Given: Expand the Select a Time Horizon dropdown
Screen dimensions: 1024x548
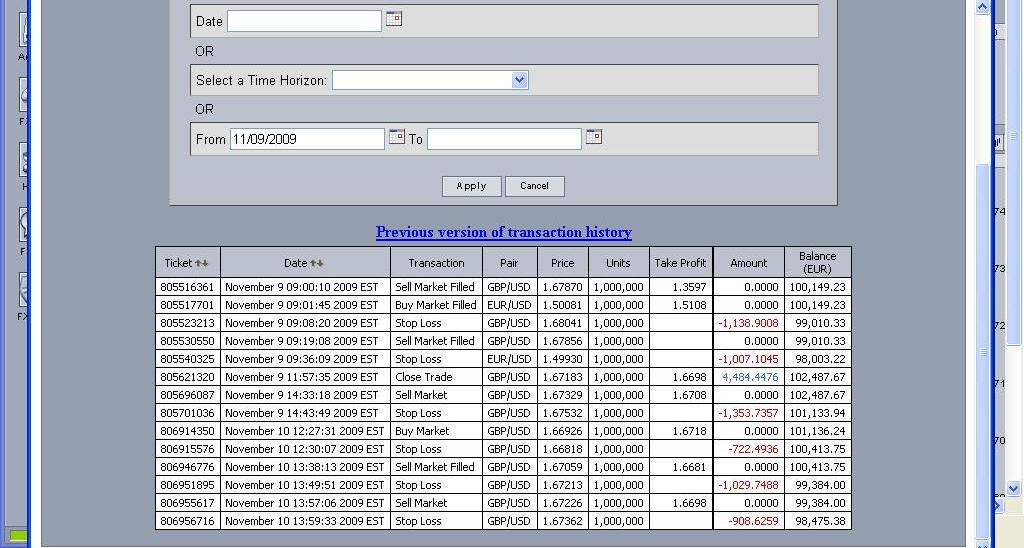Looking at the screenshot, I should point(519,80).
